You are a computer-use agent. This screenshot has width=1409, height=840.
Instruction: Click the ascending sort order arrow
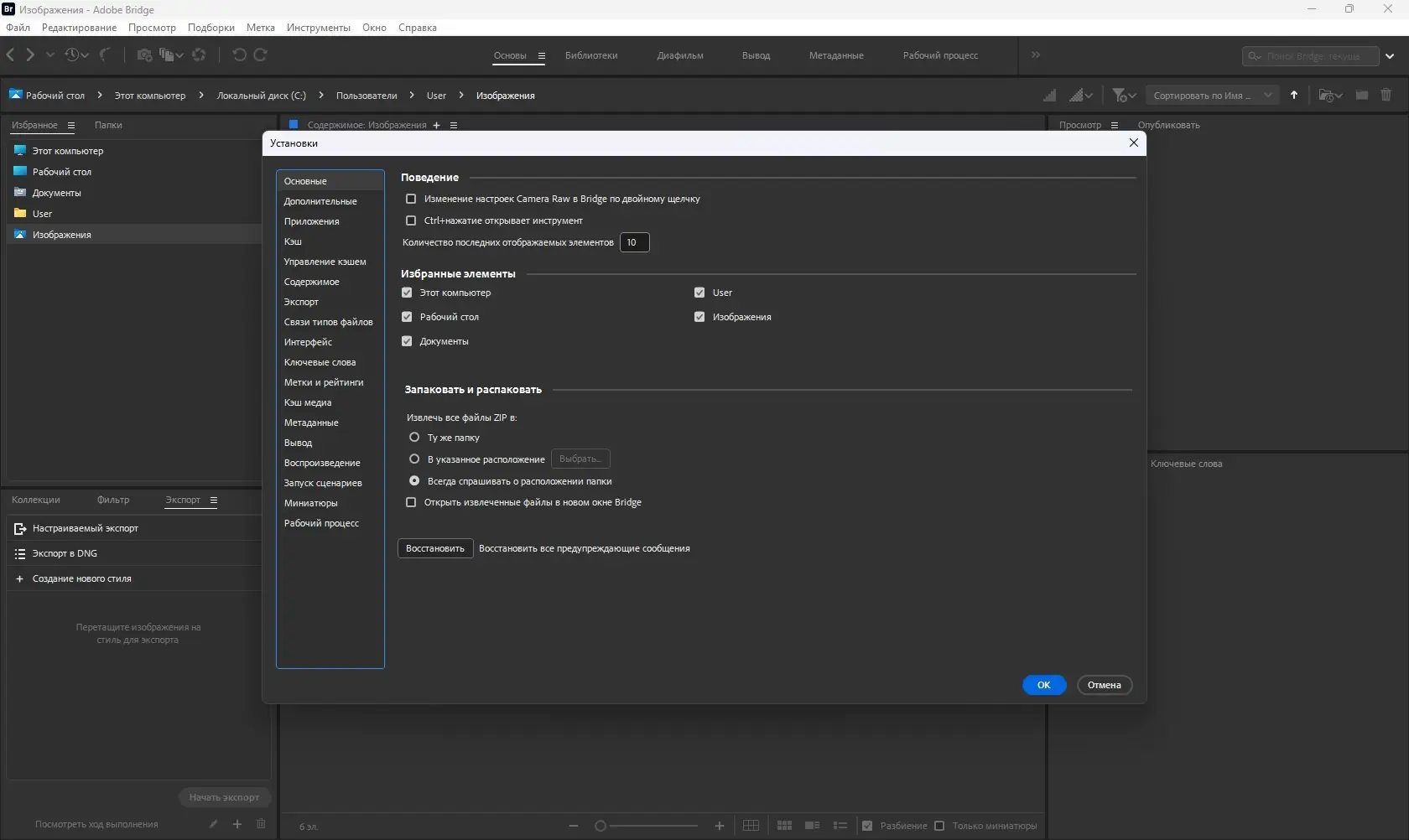point(1294,96)
